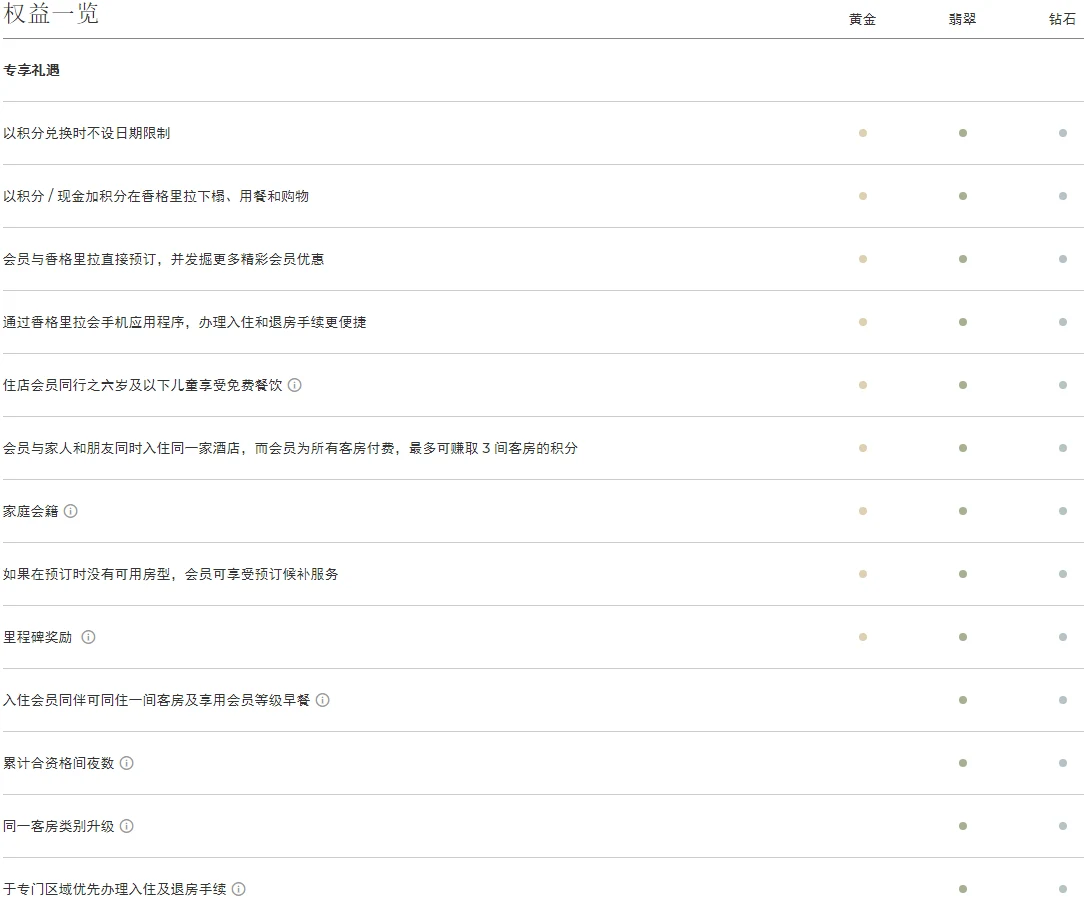Viewport: 1084px width, 913px height.
Task: Click the 里程碑奖励 label
Action: tap(37, 637)
